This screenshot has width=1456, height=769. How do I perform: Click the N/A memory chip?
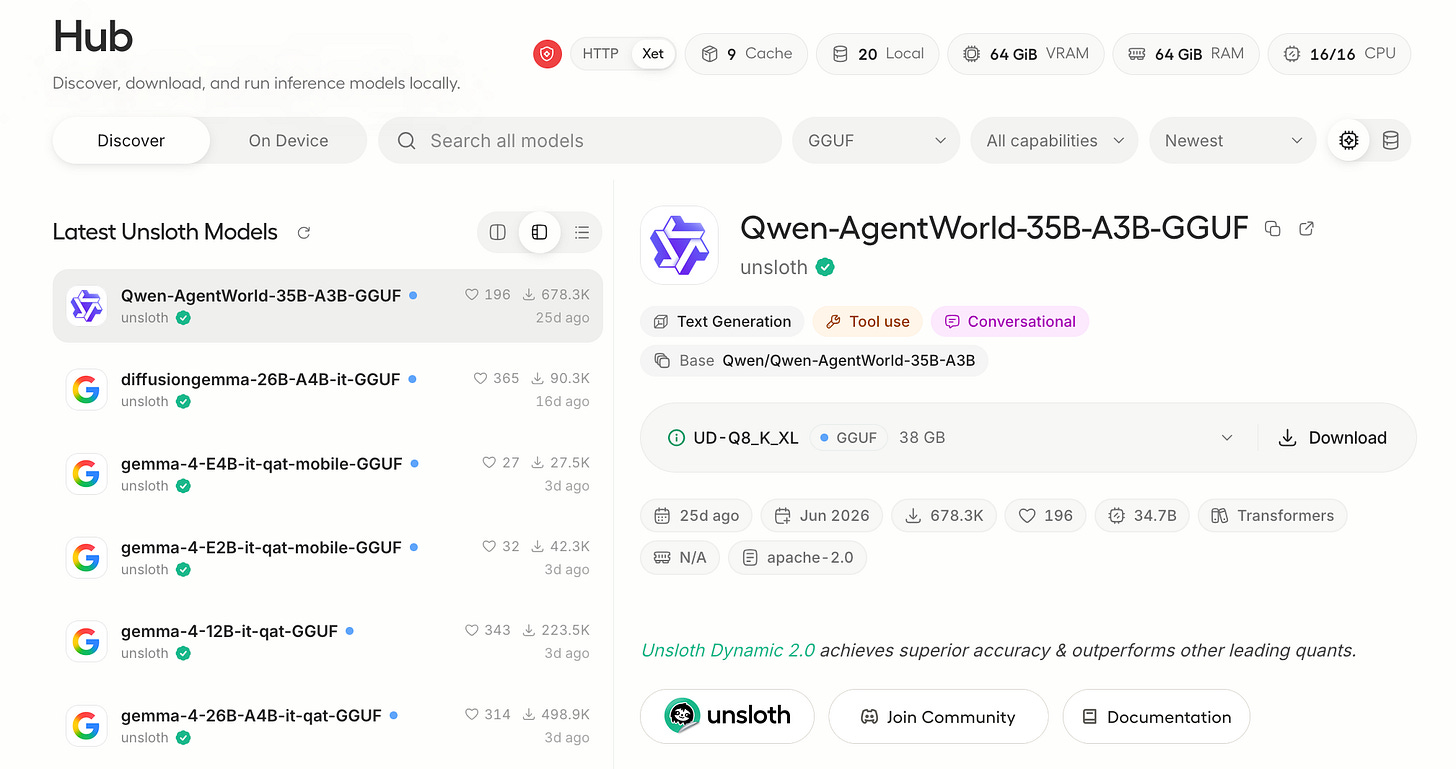pos(680,558)
